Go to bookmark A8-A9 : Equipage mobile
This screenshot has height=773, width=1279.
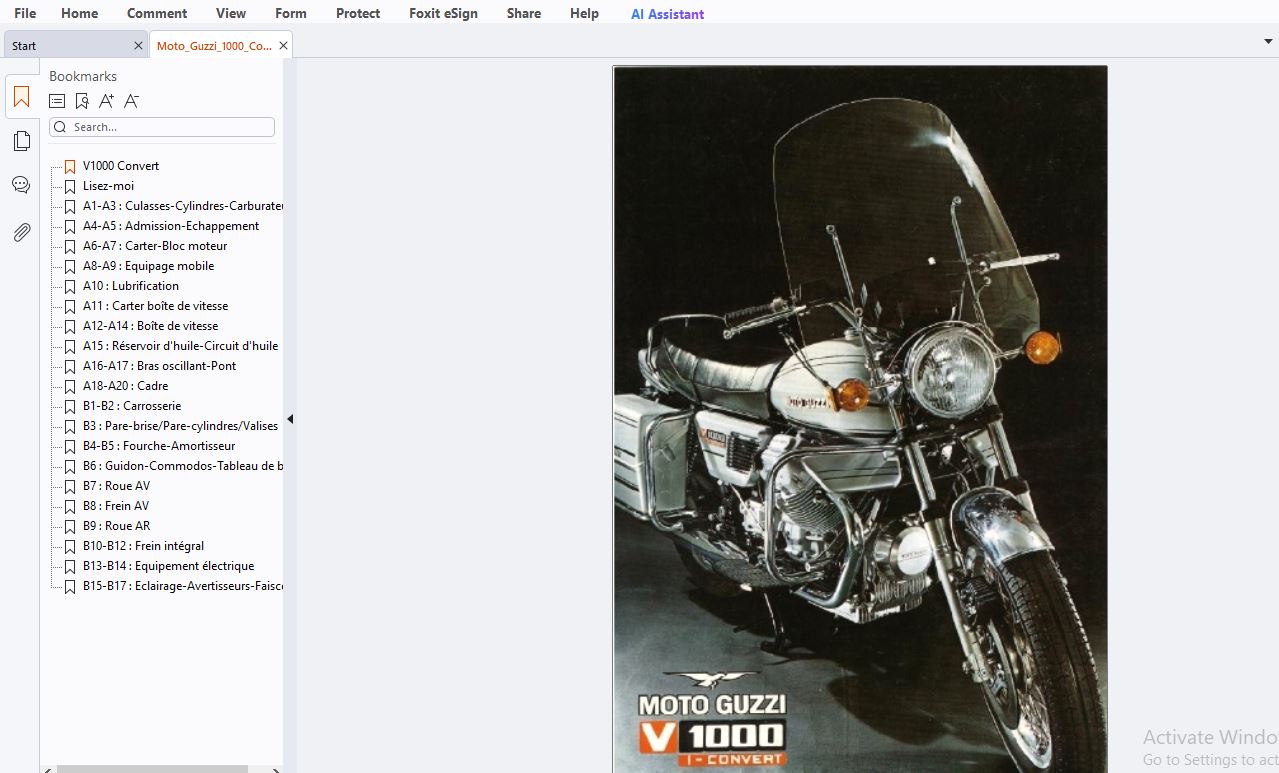pyautogui.click(x=148, y=266)
